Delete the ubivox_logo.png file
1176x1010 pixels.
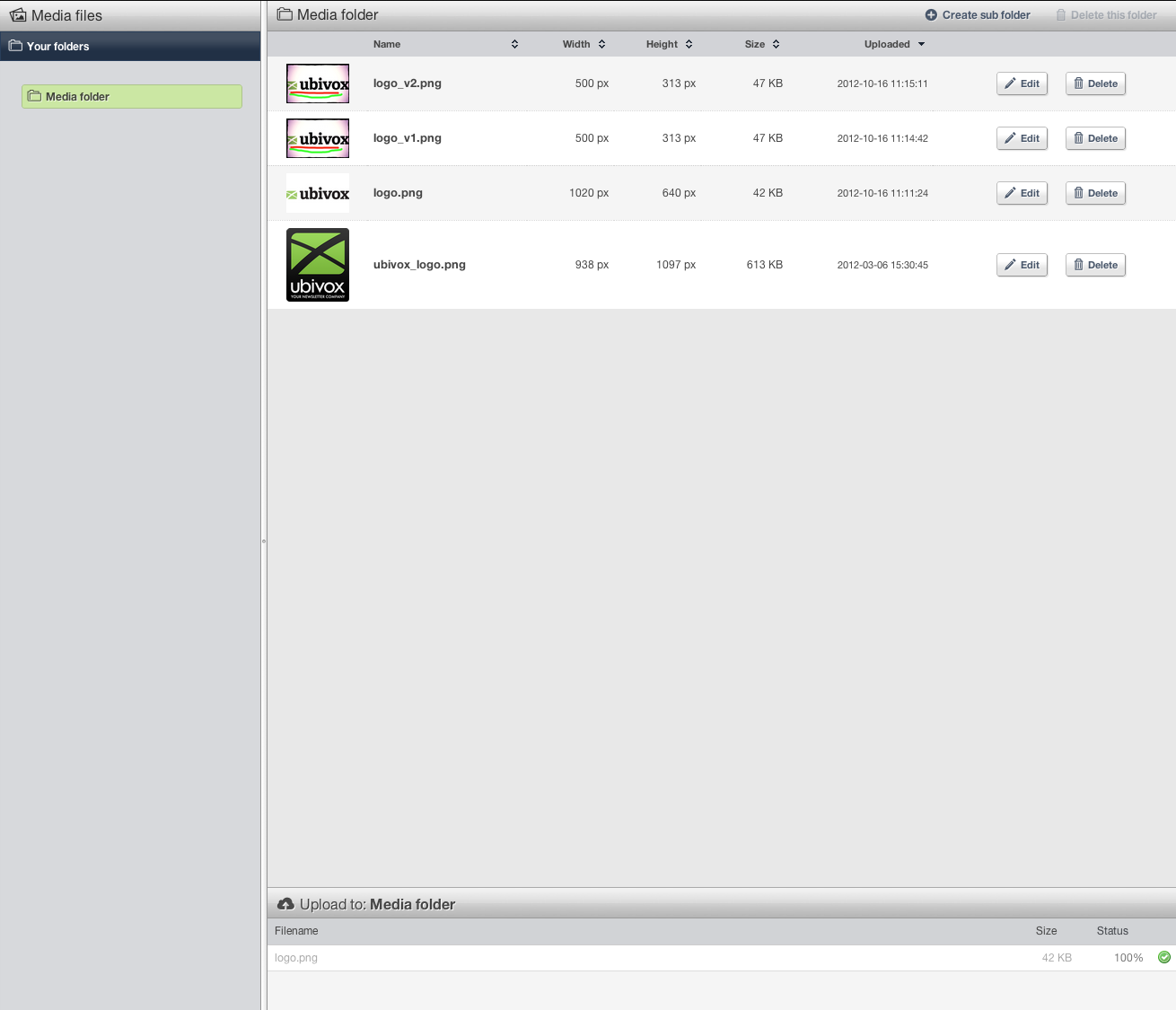(1095, 265)
